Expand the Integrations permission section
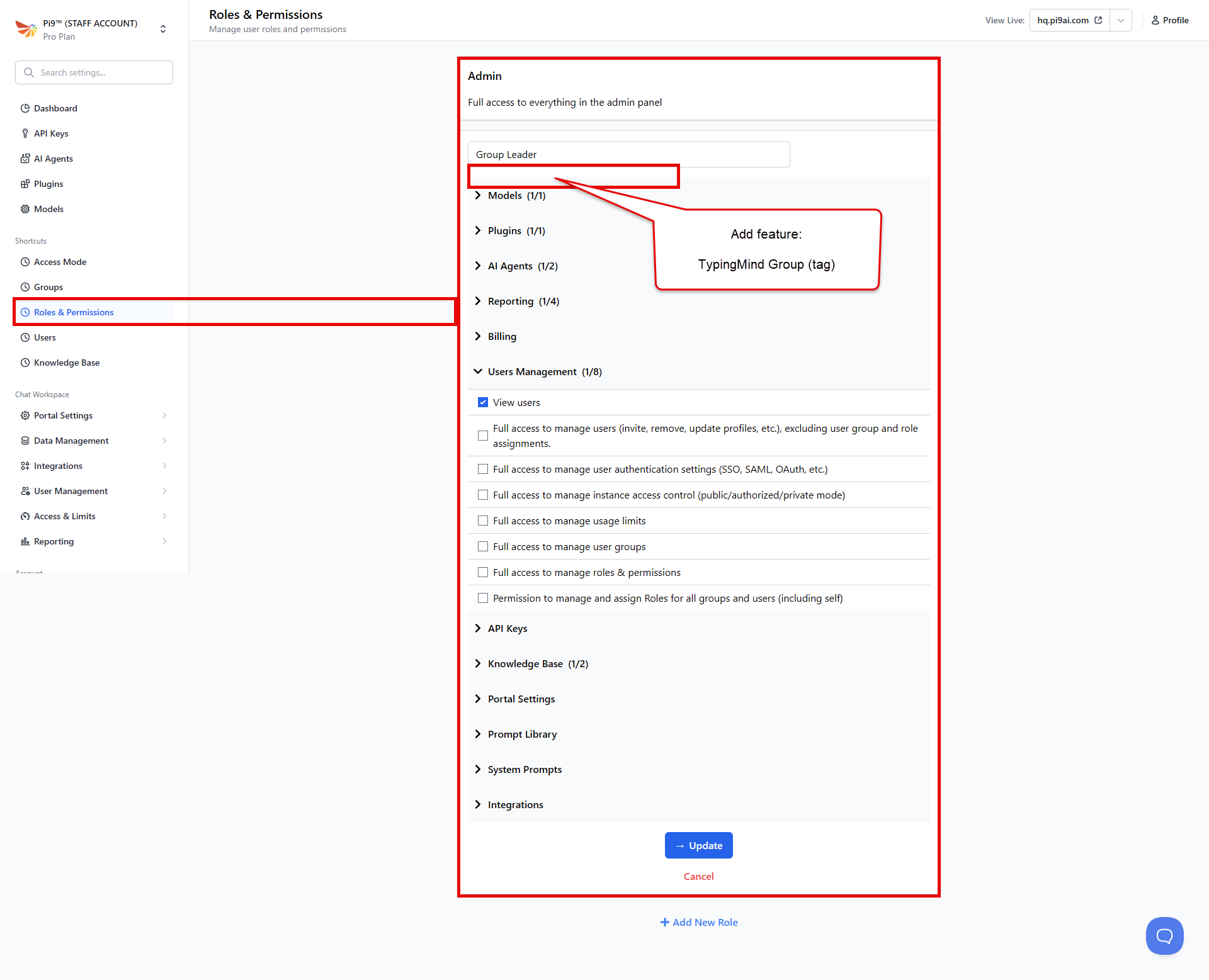1209x980 pixels. (x=698, y=805)
